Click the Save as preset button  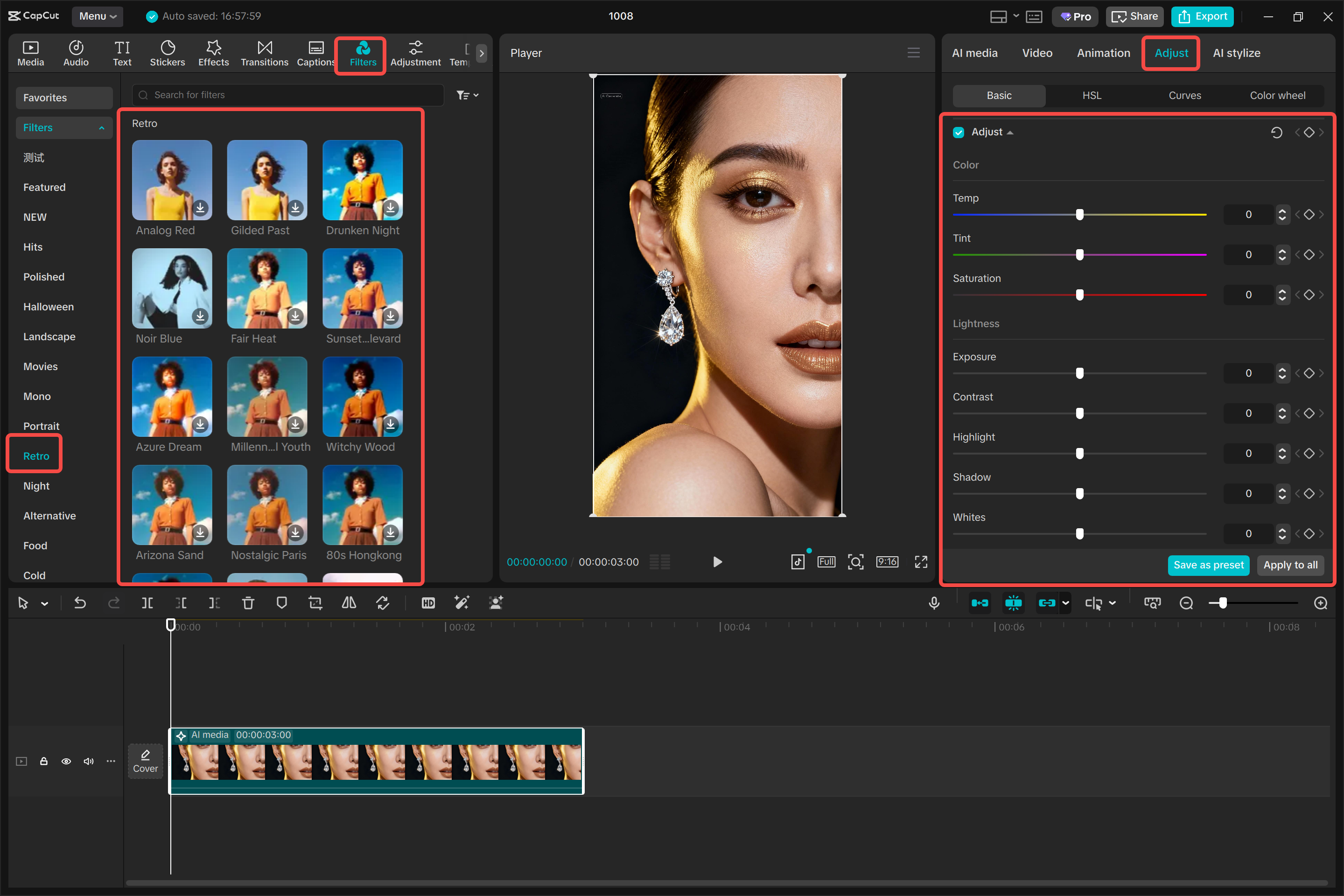click(x=1209, y=565)
